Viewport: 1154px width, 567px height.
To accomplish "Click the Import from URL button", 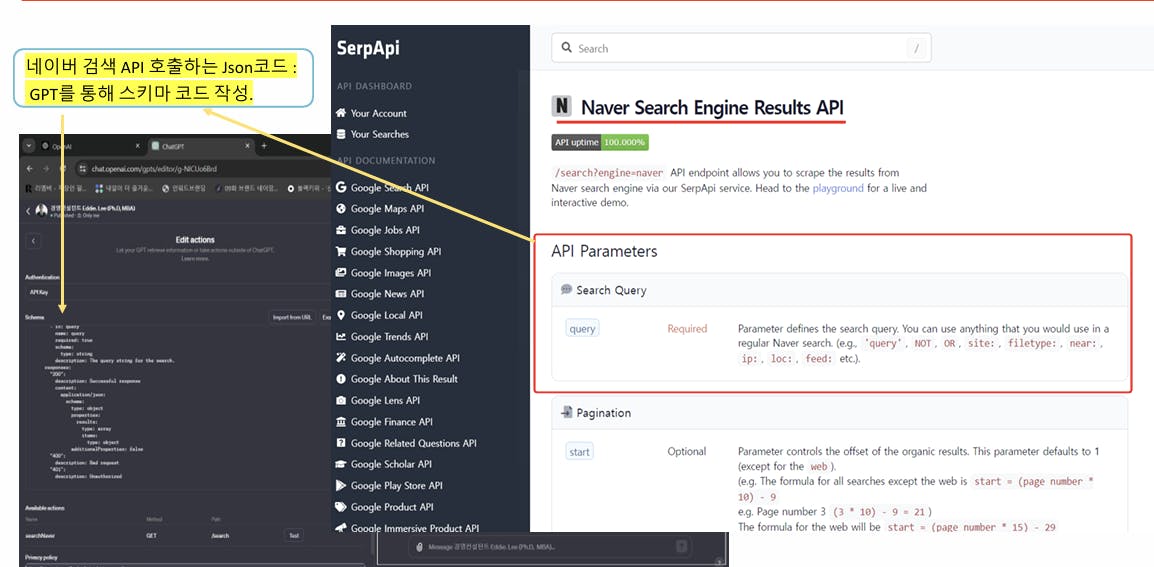I will (292, 317).
